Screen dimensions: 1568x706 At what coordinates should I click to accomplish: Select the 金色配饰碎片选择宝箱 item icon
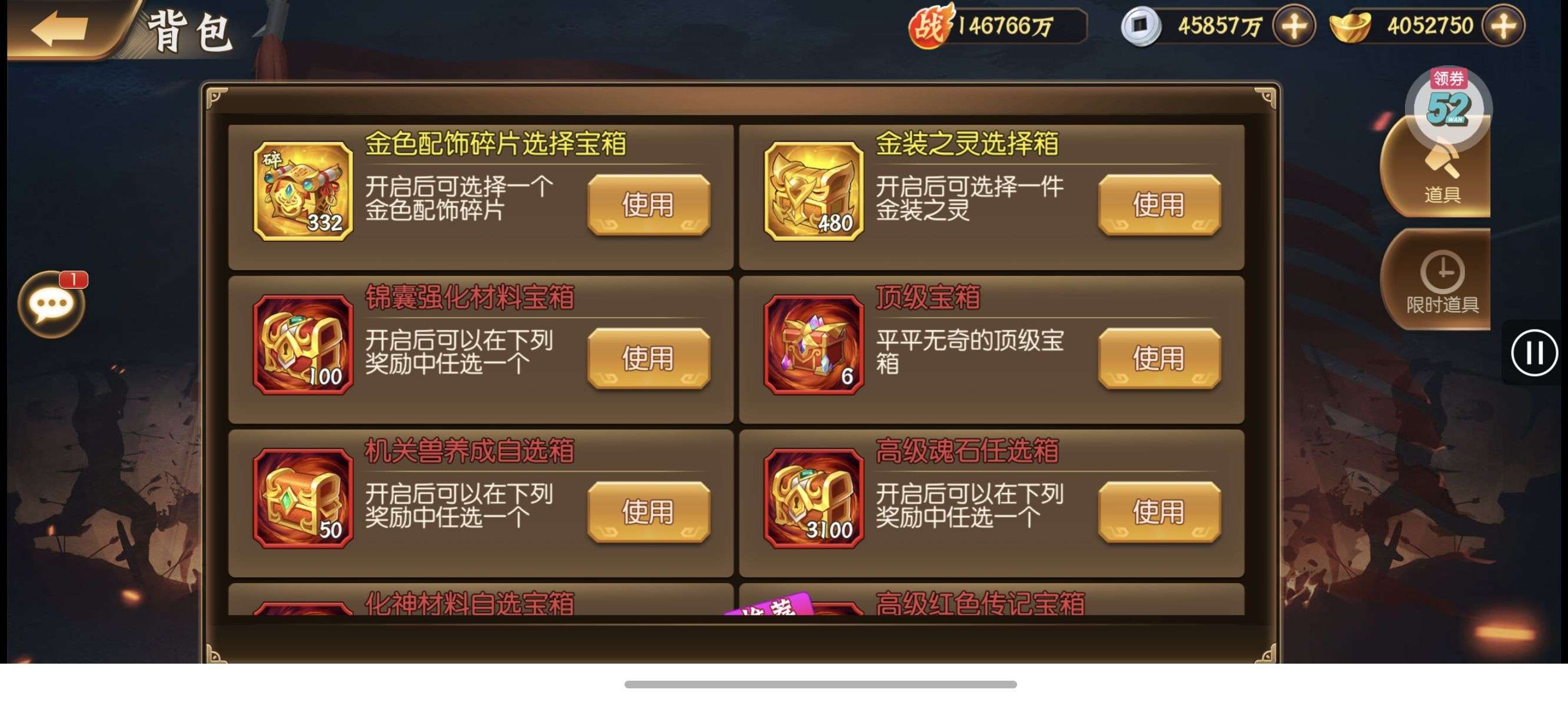(303, 191)
